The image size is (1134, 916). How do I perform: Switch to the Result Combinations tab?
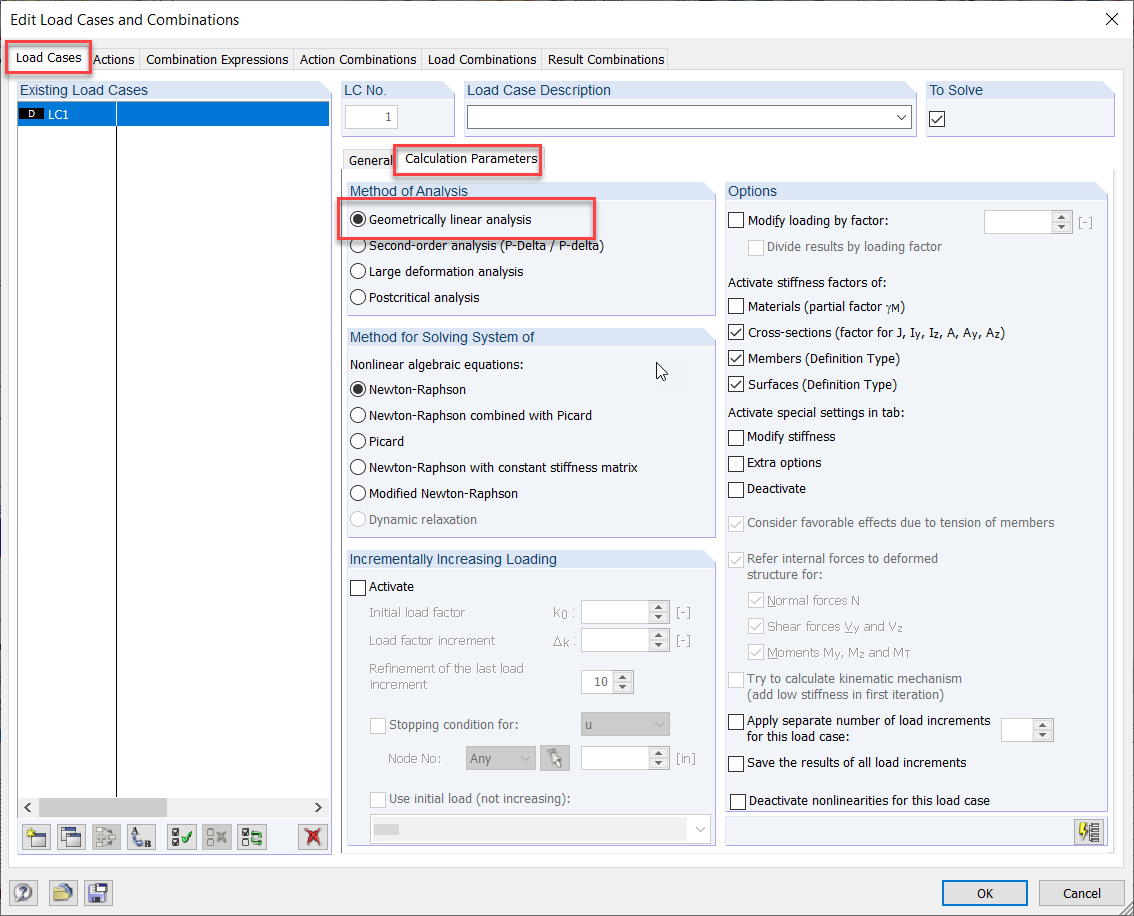pyautogui.click(x=605, y=59)
